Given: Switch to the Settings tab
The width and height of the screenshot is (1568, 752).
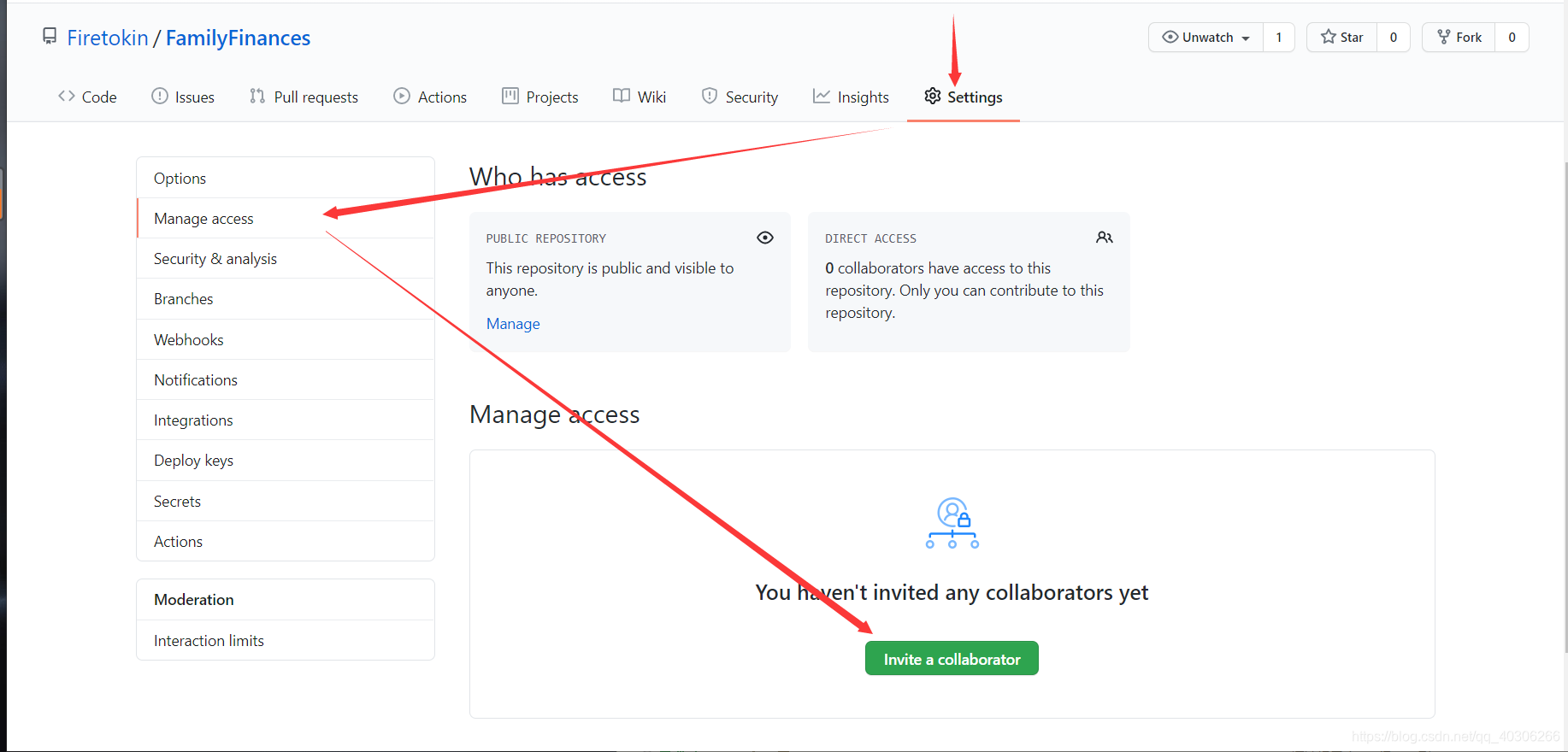Looking at the screenshot, I should pos(964,97).
